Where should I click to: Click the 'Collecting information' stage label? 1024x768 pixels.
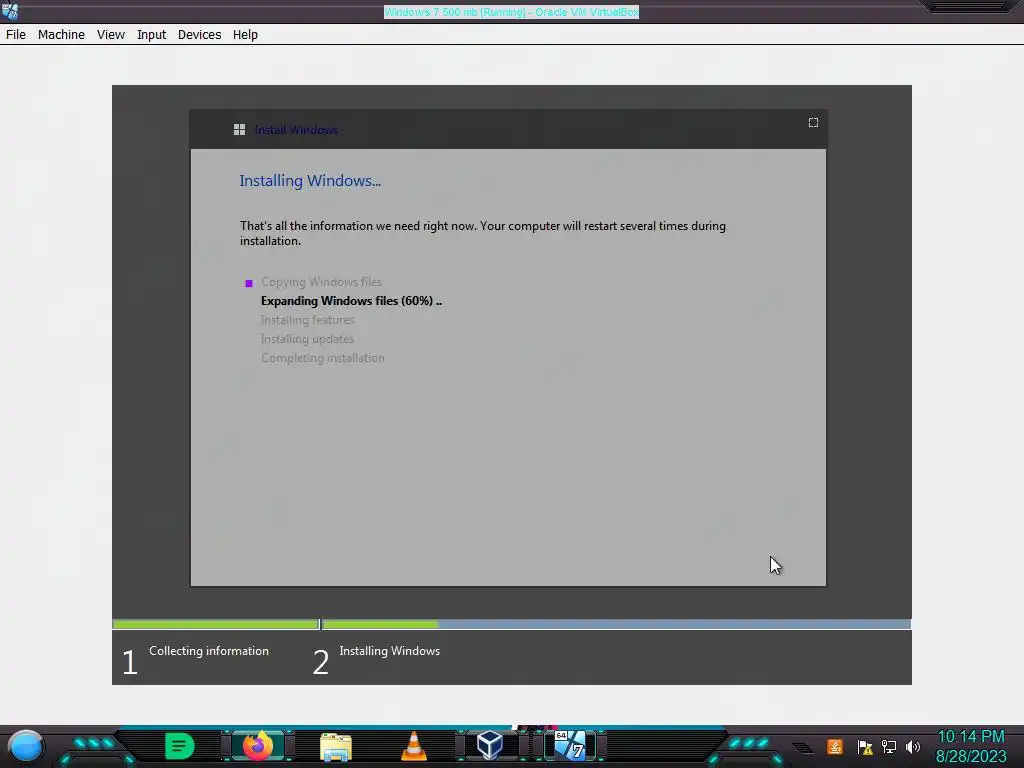(x=209, y=651)
